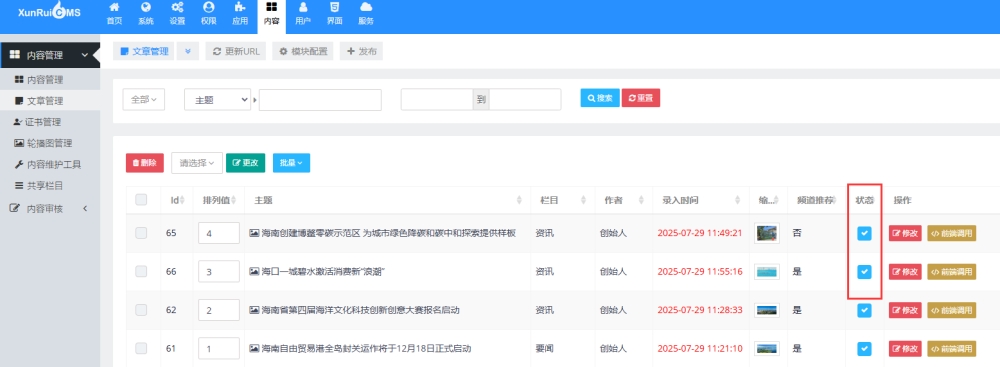Open article 海南自由贸易港全岛封关运作将于12月18日正式启动
Viewport: 1000px width, 367px height.
[366, 348]
